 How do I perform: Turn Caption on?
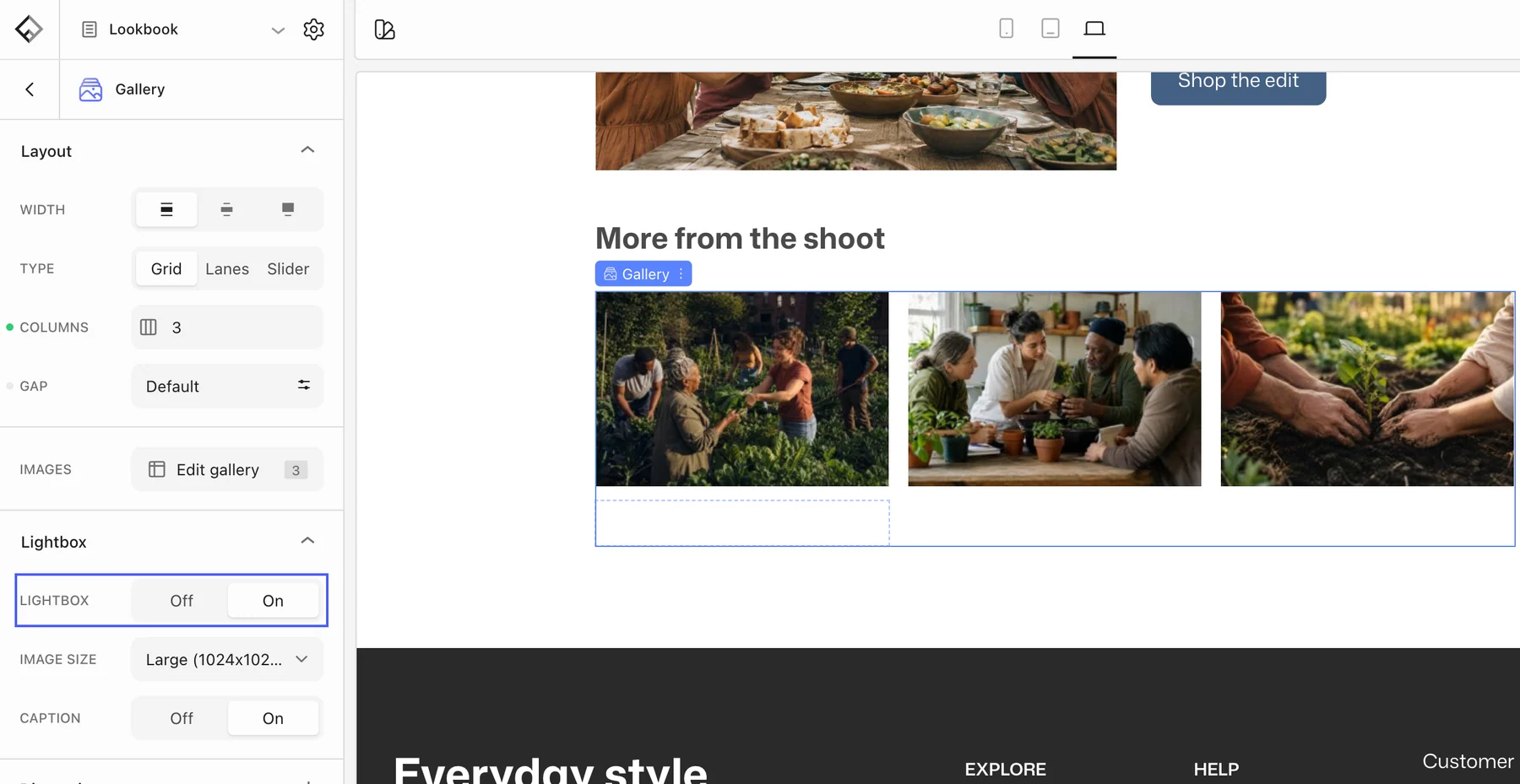tap(273, 718)
